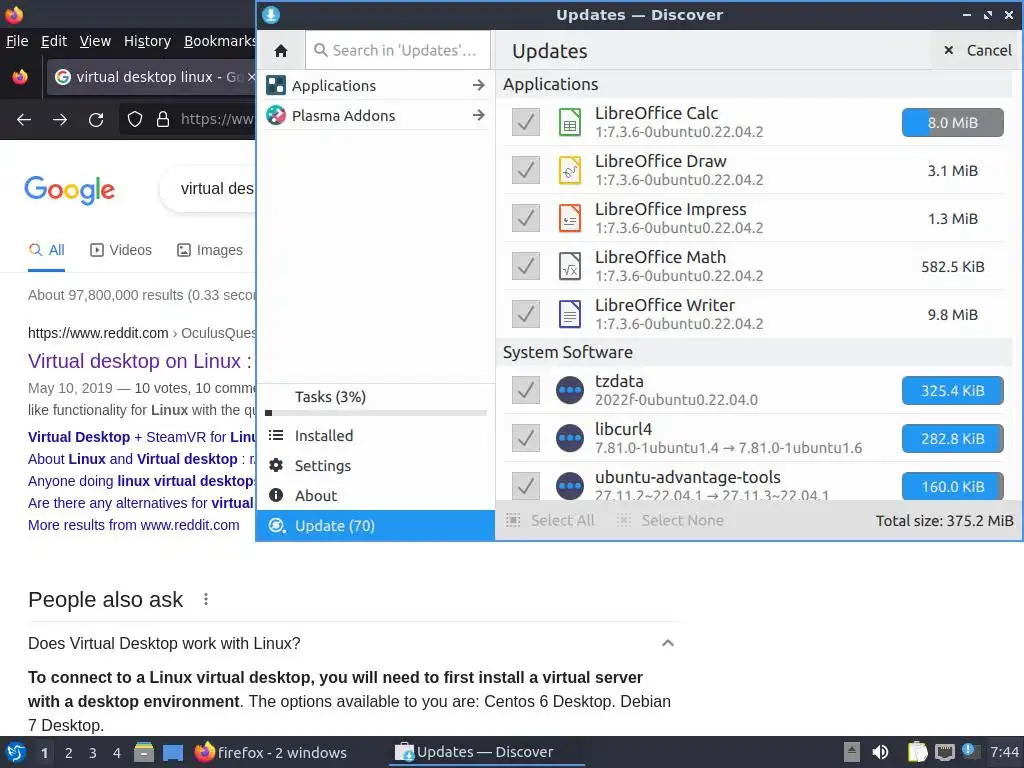The width and height of the screenshot is (1024, 768).
Task: Click the LibreOffice Draw icon
Action: 569,170
